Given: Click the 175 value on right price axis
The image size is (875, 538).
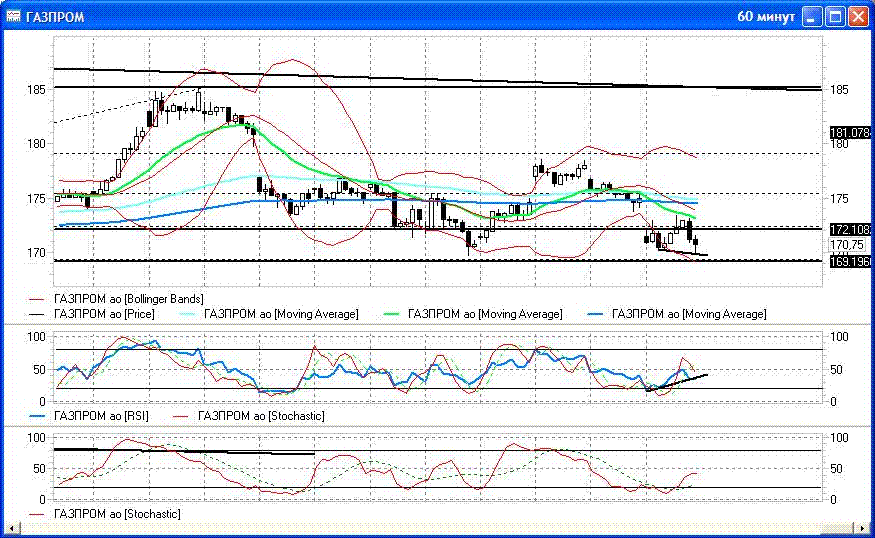Looking at the screenshot, I should click(839, 199).
